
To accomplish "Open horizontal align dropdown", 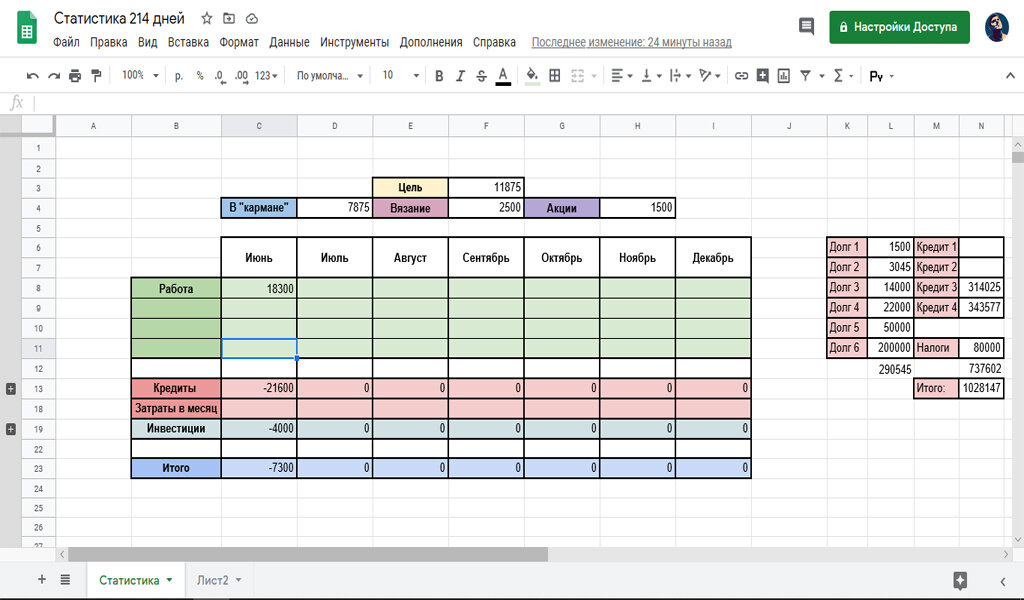I will click(621, 76).
